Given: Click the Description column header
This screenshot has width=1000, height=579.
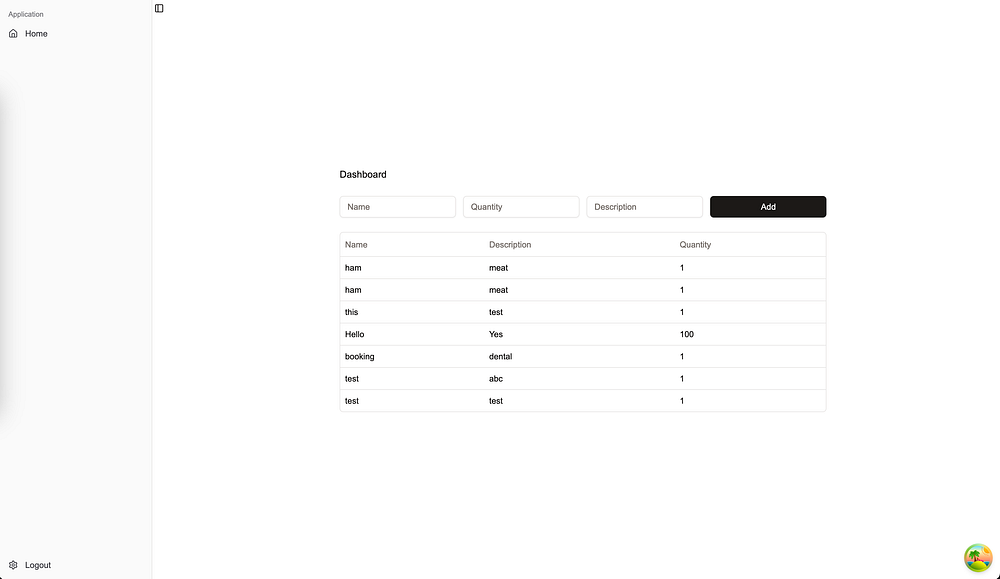Looking at the screenshot, I should (x=510, y=245).
